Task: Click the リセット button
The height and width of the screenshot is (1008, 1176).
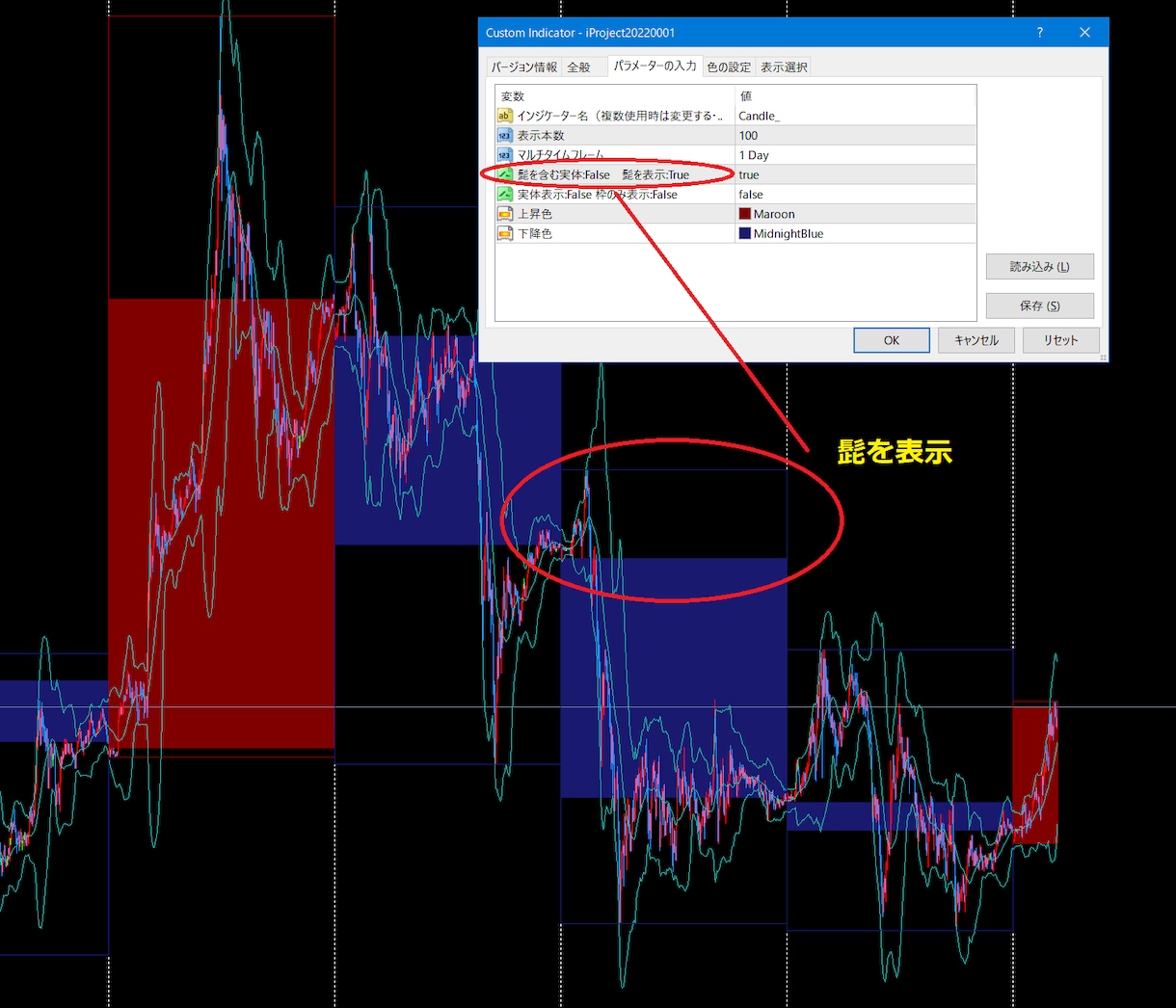Action: click(1060, 340)
